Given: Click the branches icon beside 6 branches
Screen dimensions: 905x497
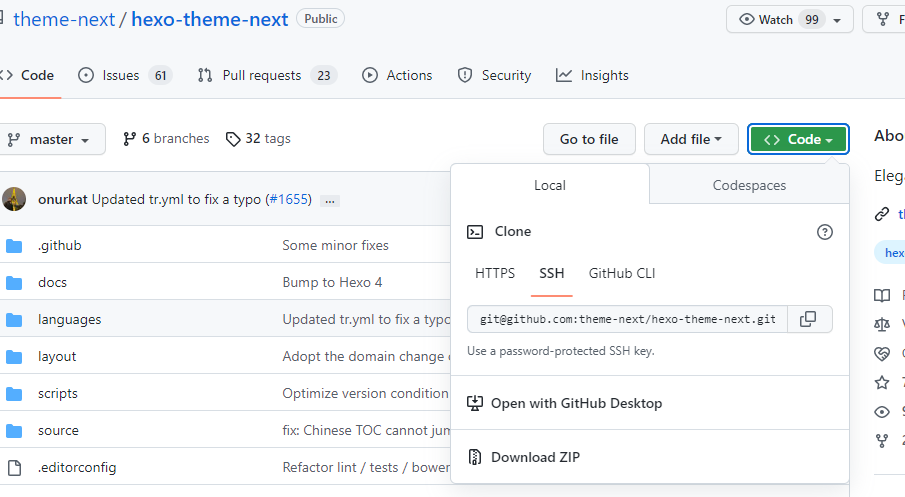Looking at the screenshot, I should point(129,139).
